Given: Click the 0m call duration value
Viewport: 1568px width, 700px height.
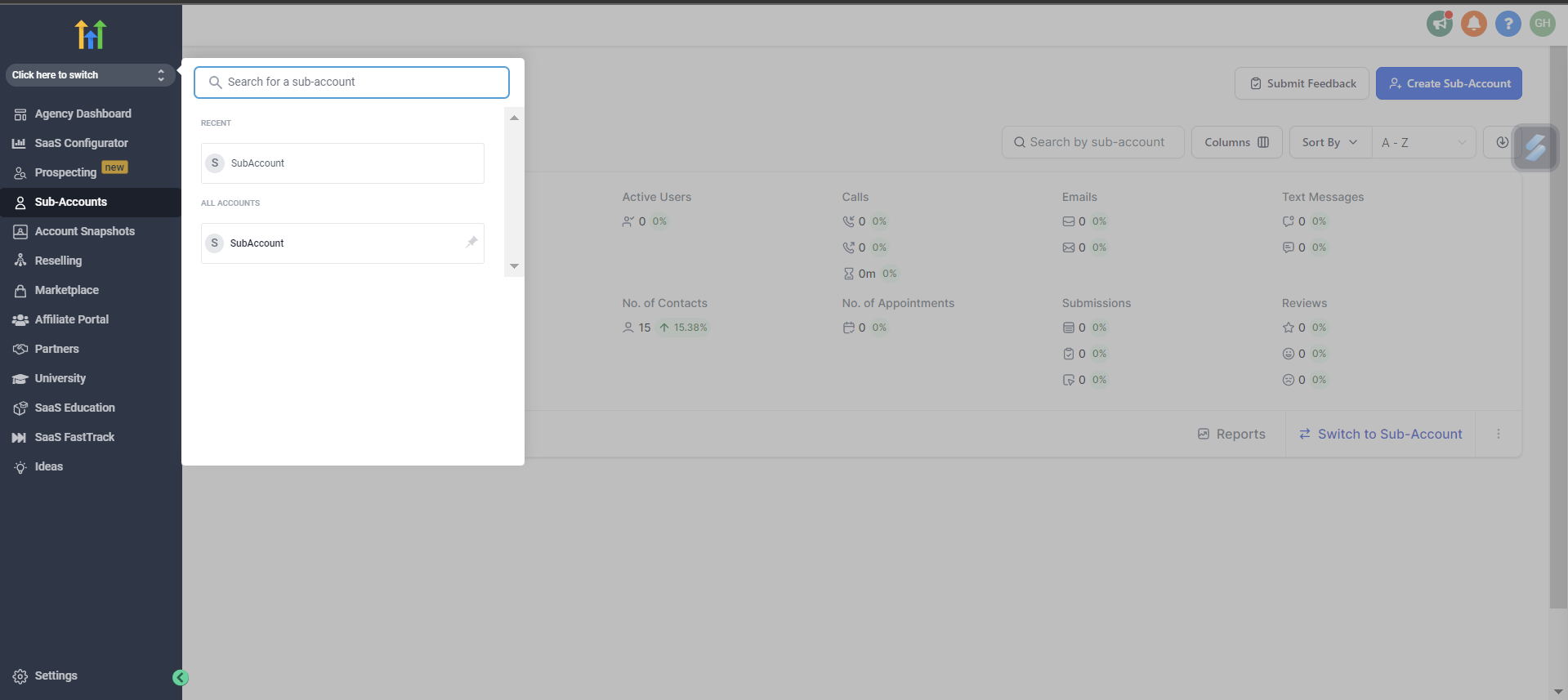Looking at the screenshot, I should pos(867,274).
